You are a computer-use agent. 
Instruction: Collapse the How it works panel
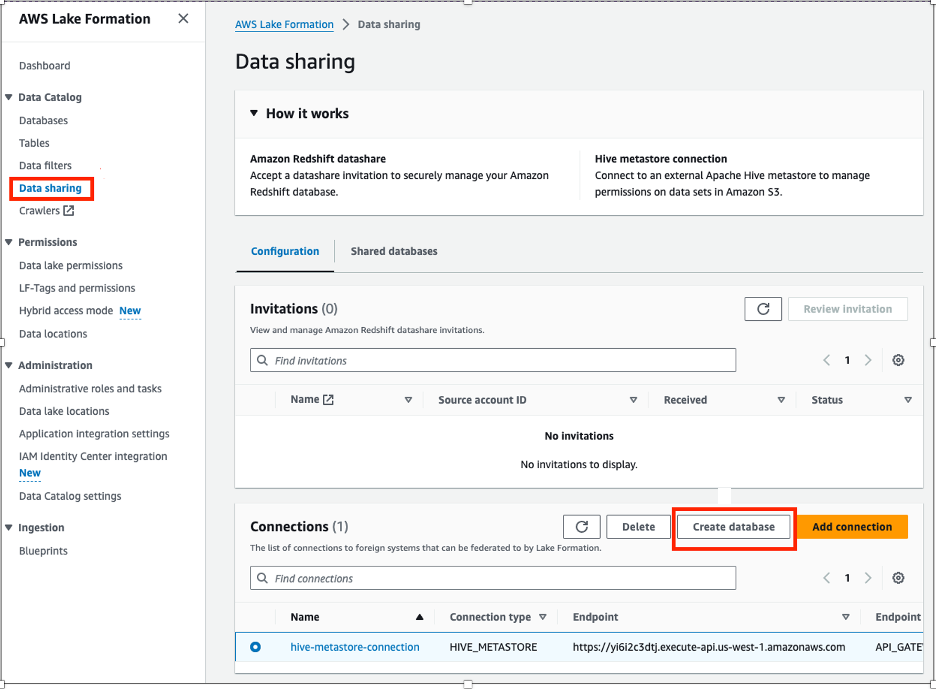tap(254, 113)
